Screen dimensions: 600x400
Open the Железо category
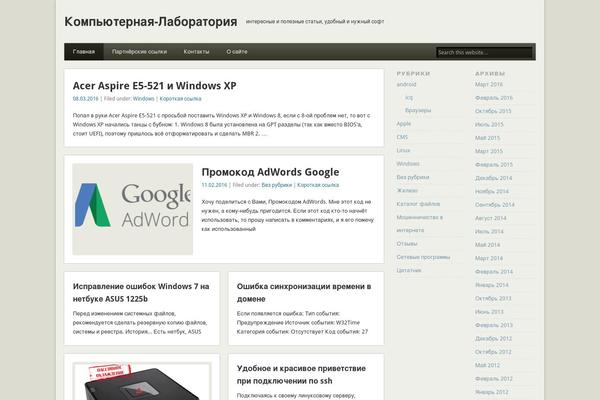pyautogui.click(x=407, y=190)
